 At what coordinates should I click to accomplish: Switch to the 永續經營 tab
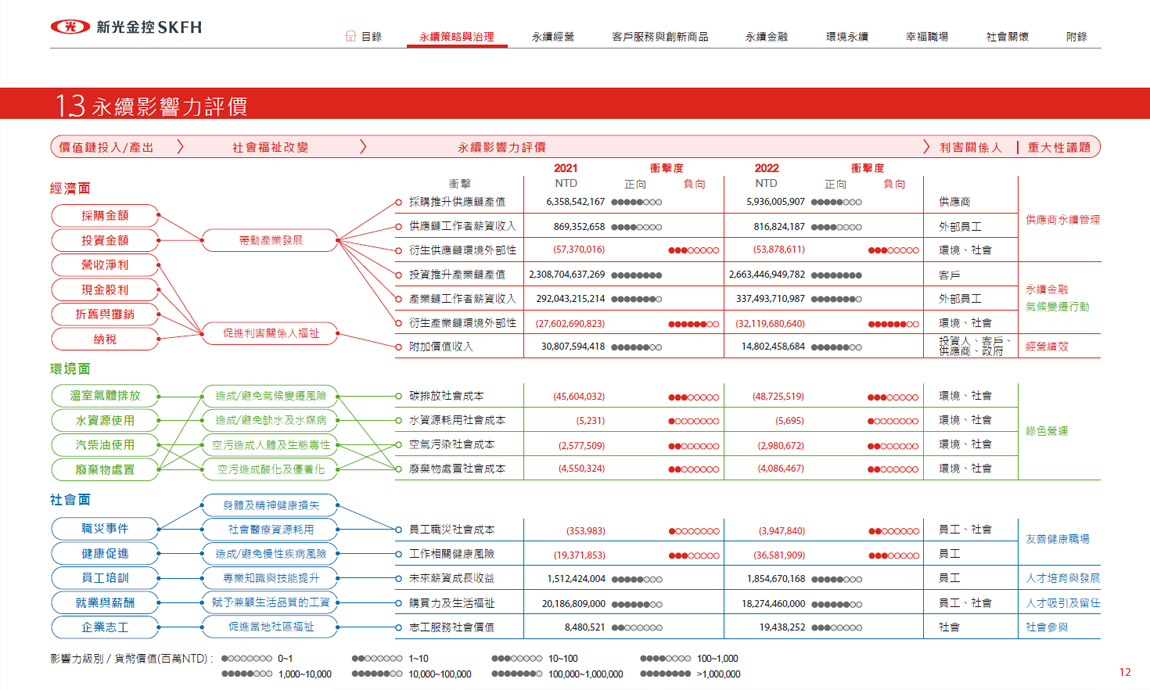point(553,37)
